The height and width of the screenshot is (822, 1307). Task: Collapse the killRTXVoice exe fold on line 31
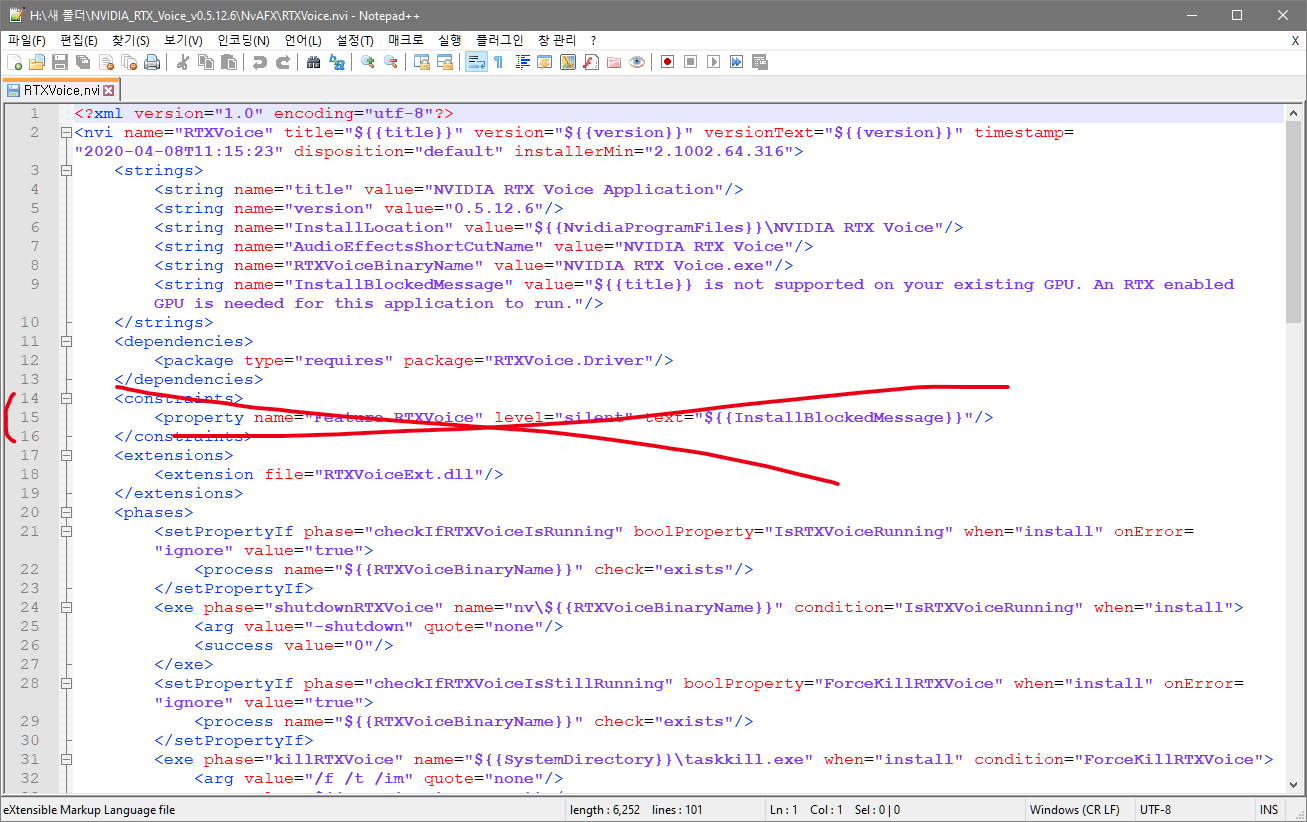coord(66,759)
